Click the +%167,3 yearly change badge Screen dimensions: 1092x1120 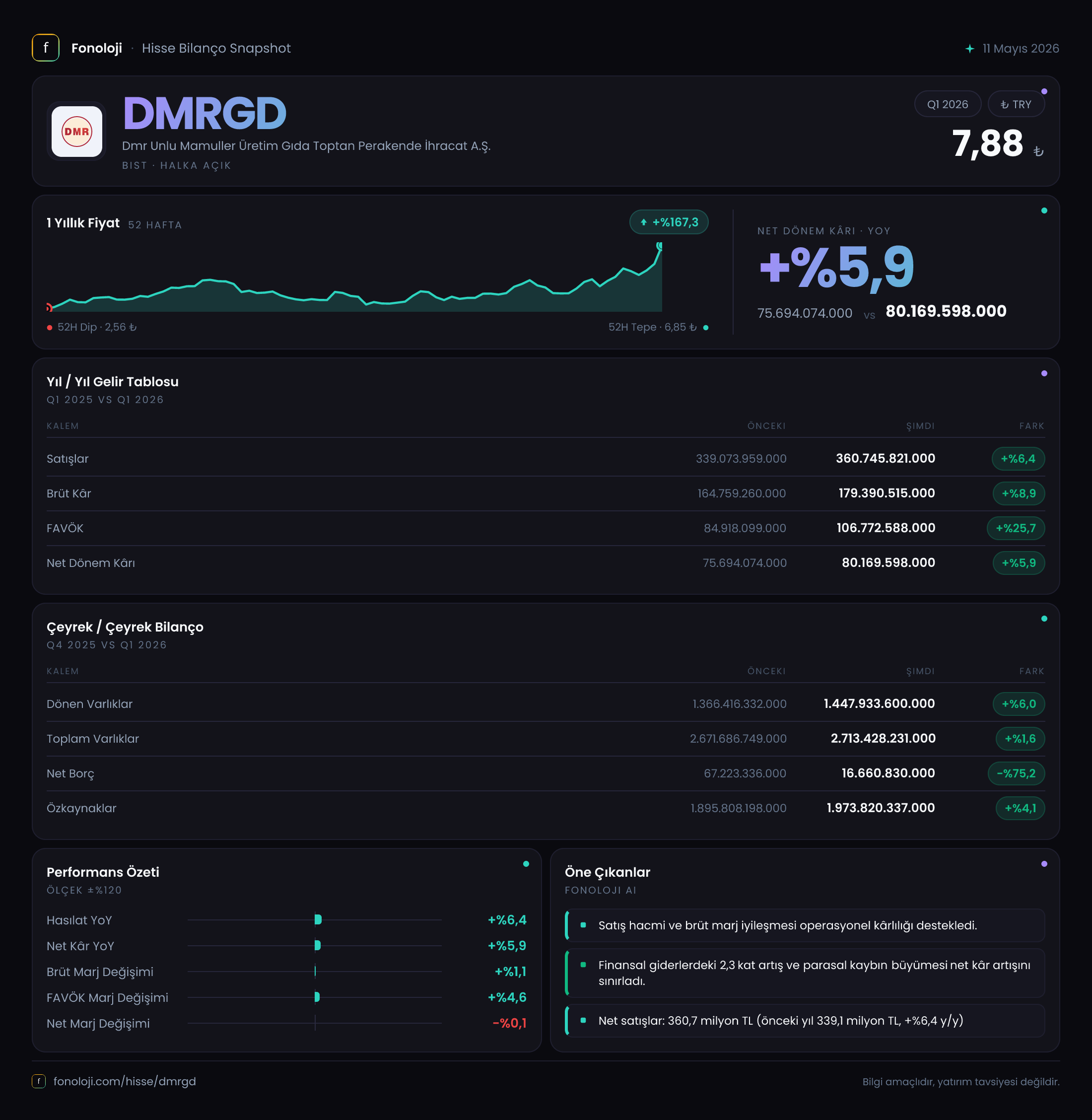click(x=669, y=222)
